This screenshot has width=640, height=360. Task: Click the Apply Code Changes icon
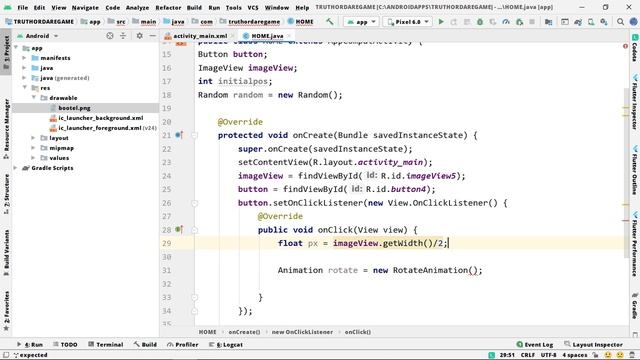[467, 22]
